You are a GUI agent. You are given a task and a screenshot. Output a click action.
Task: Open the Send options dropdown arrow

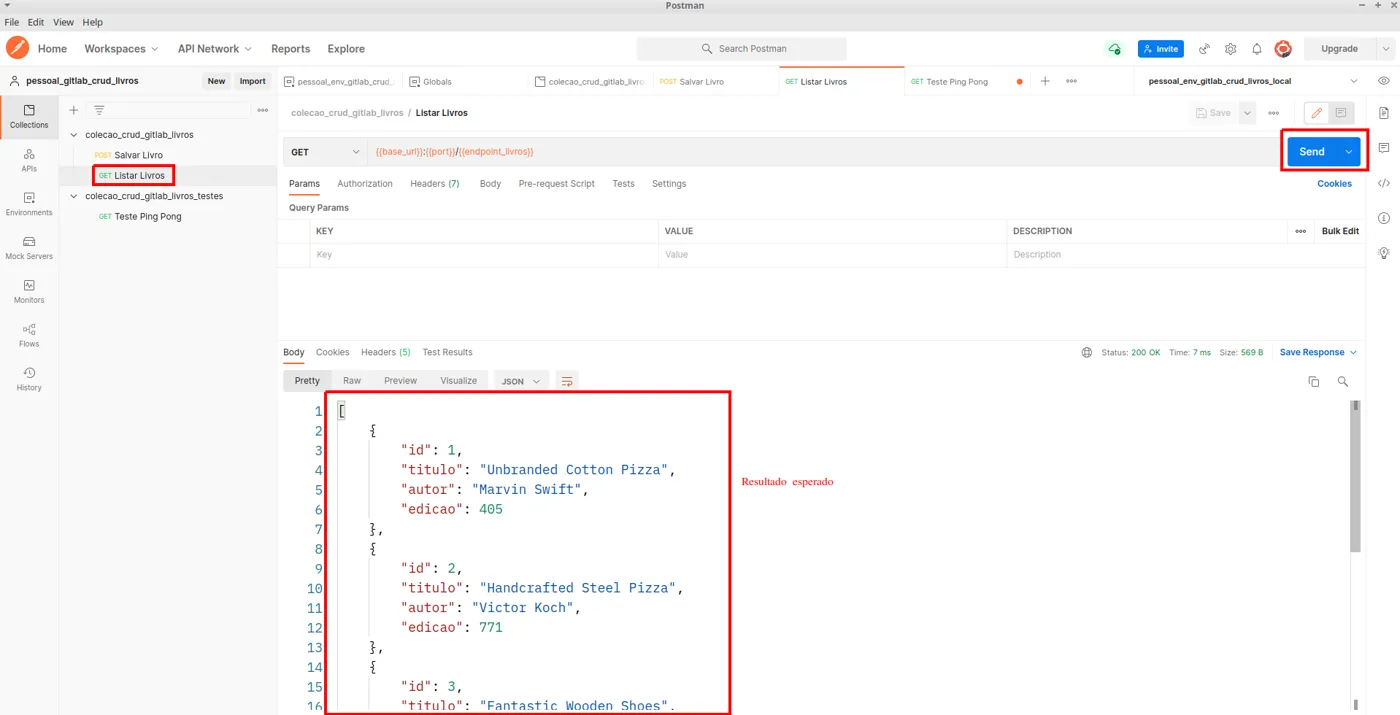pos(1349,152)
